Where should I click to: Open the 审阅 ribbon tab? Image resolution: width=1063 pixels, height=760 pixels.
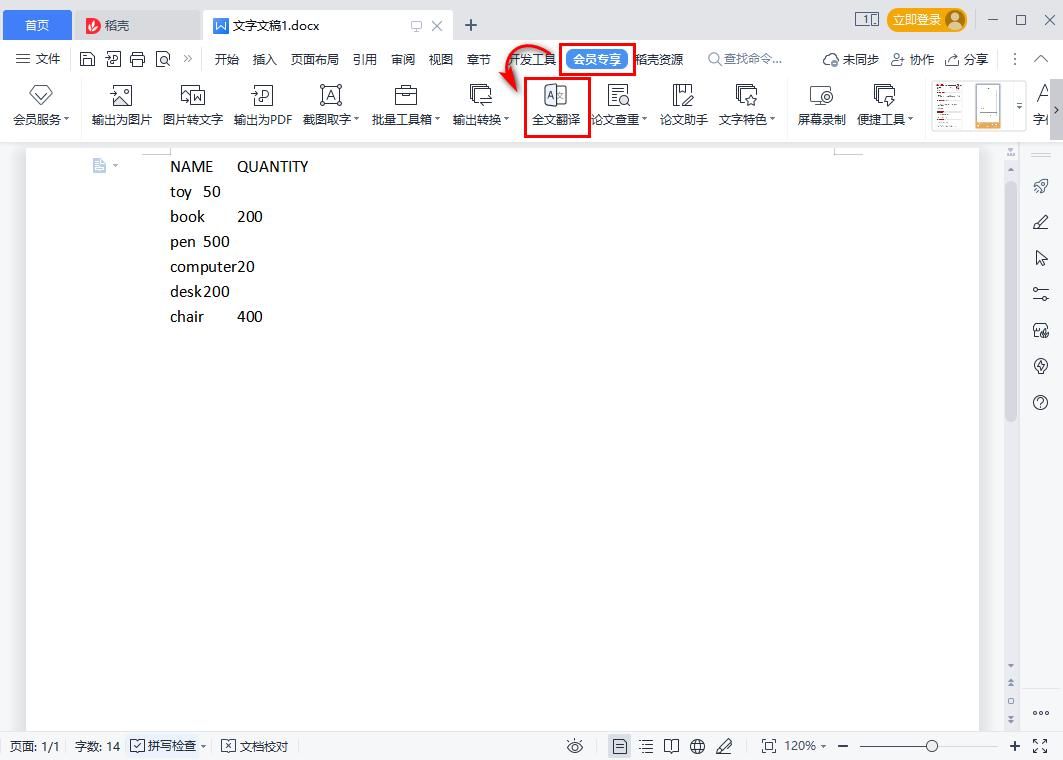[402, 59]
